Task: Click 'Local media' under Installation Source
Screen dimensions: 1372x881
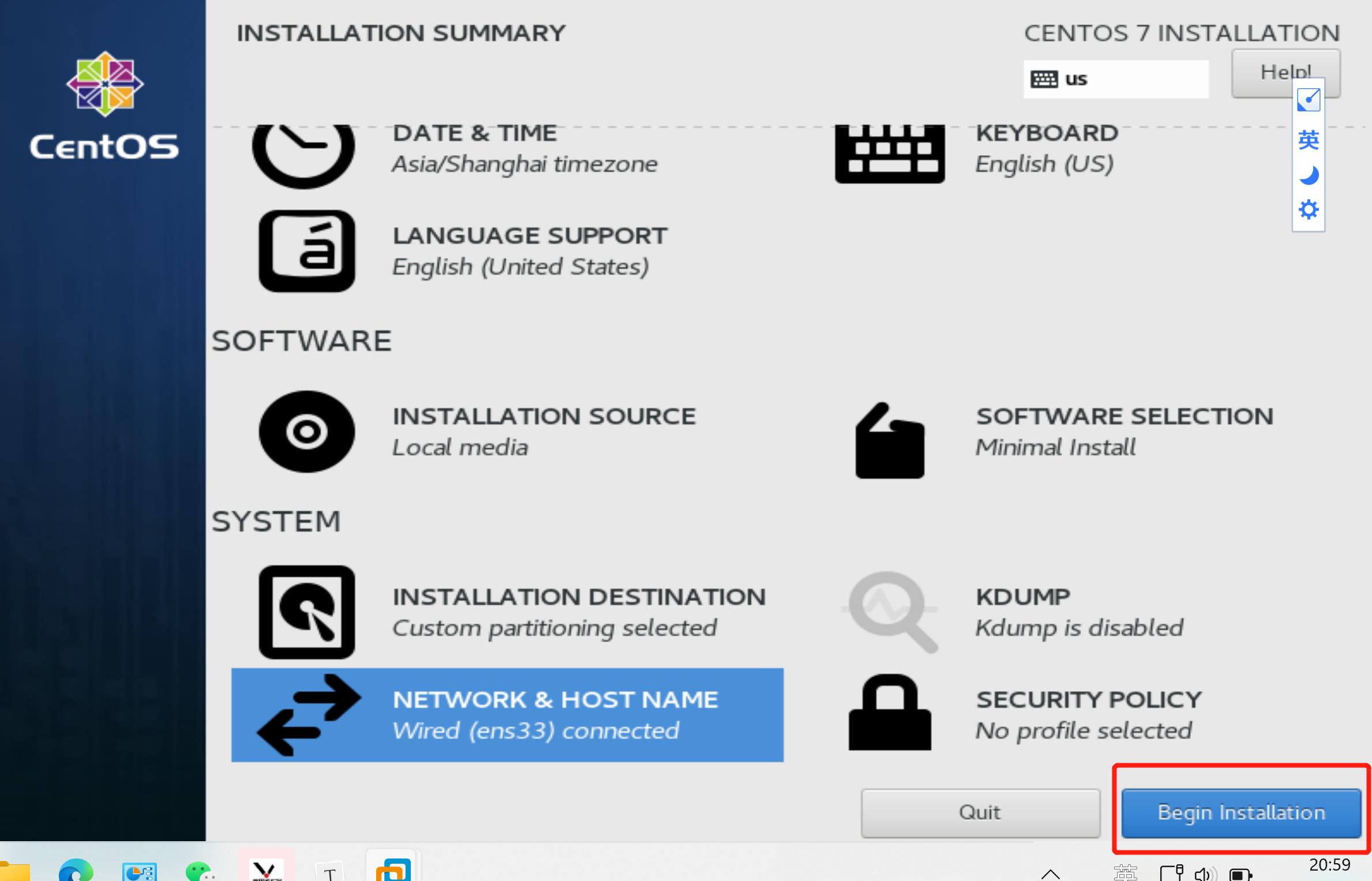Action: coord(460,448)
